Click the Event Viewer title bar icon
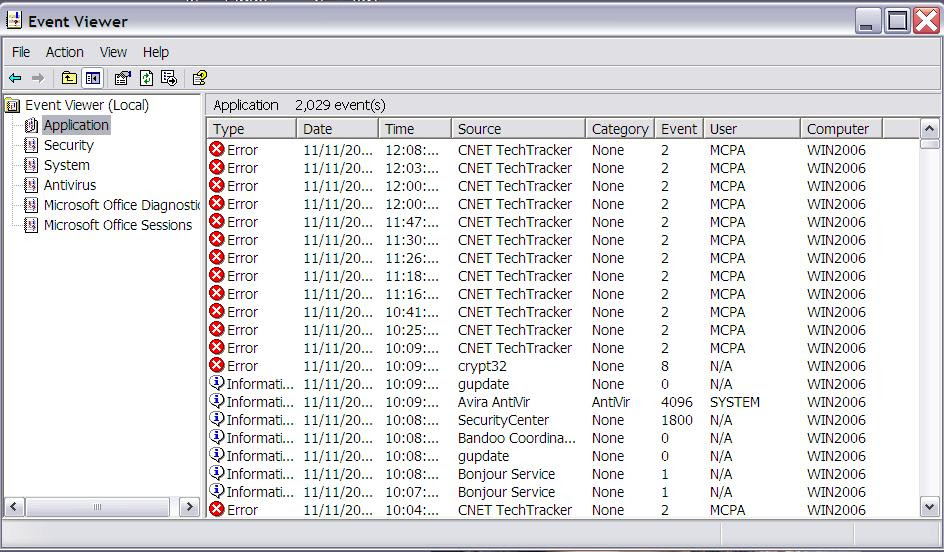944x552 pixels. click(13, 21)
